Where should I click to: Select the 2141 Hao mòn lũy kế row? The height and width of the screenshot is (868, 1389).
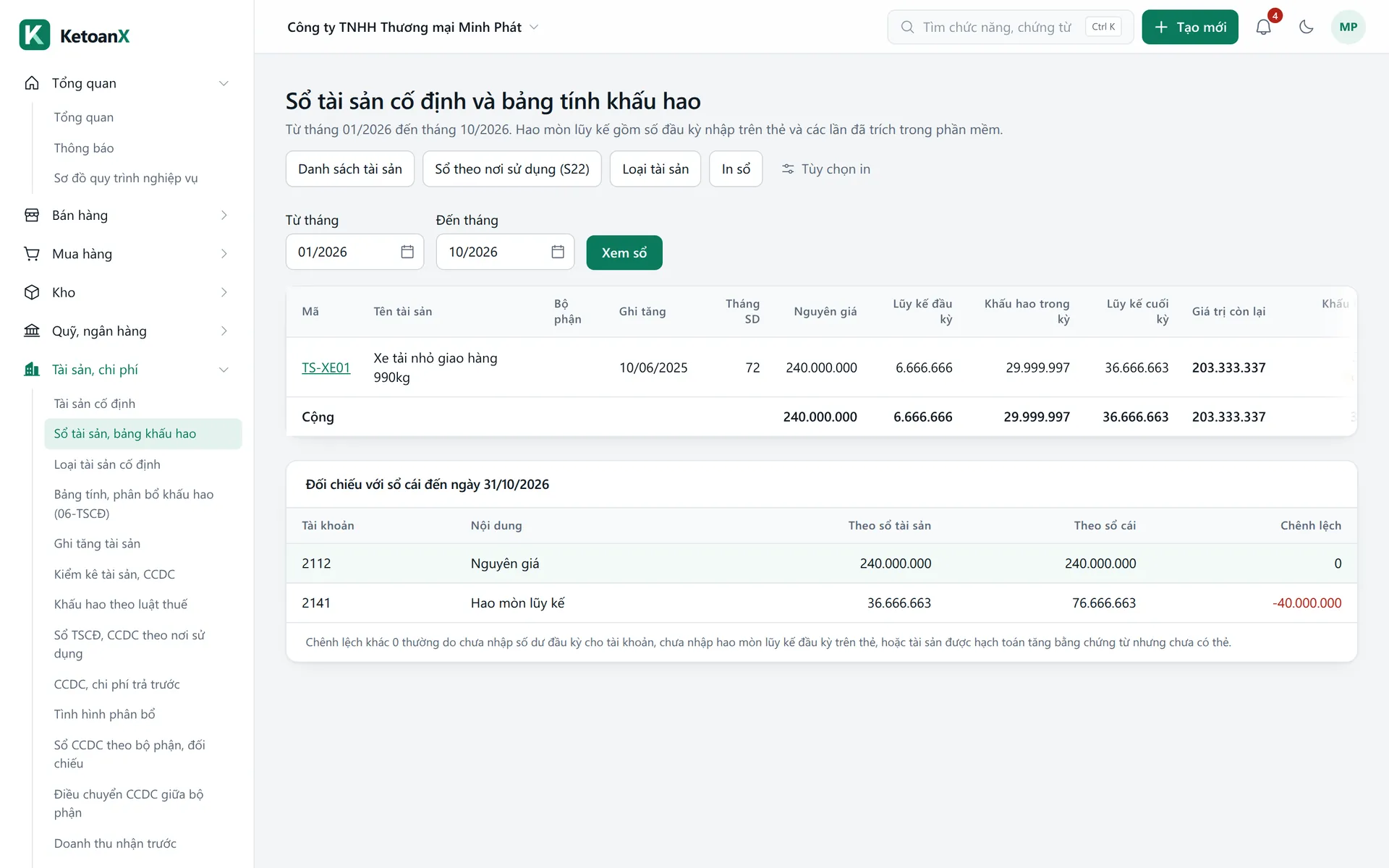coord(821,603)
